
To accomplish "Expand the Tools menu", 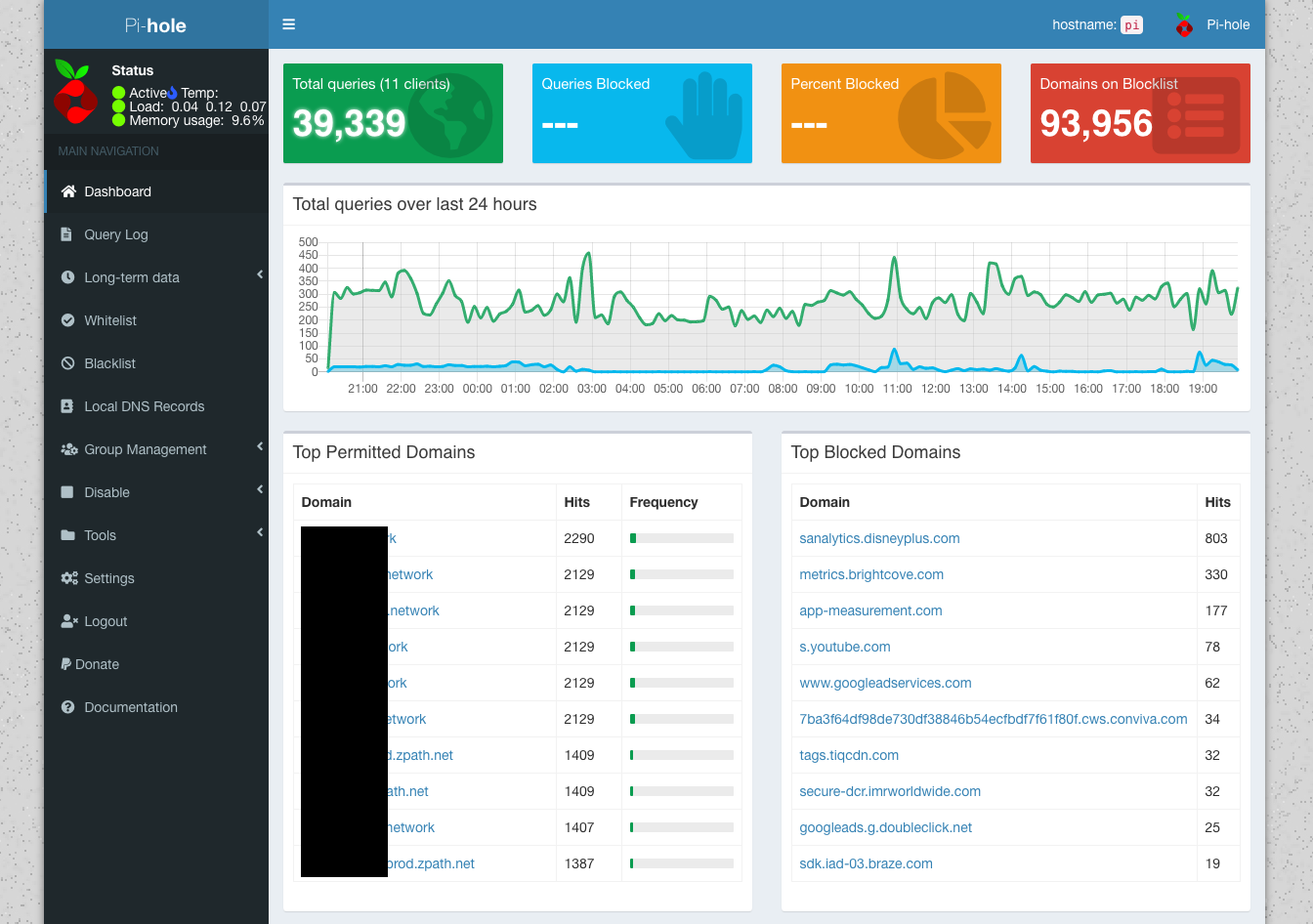I will (100, 535).
